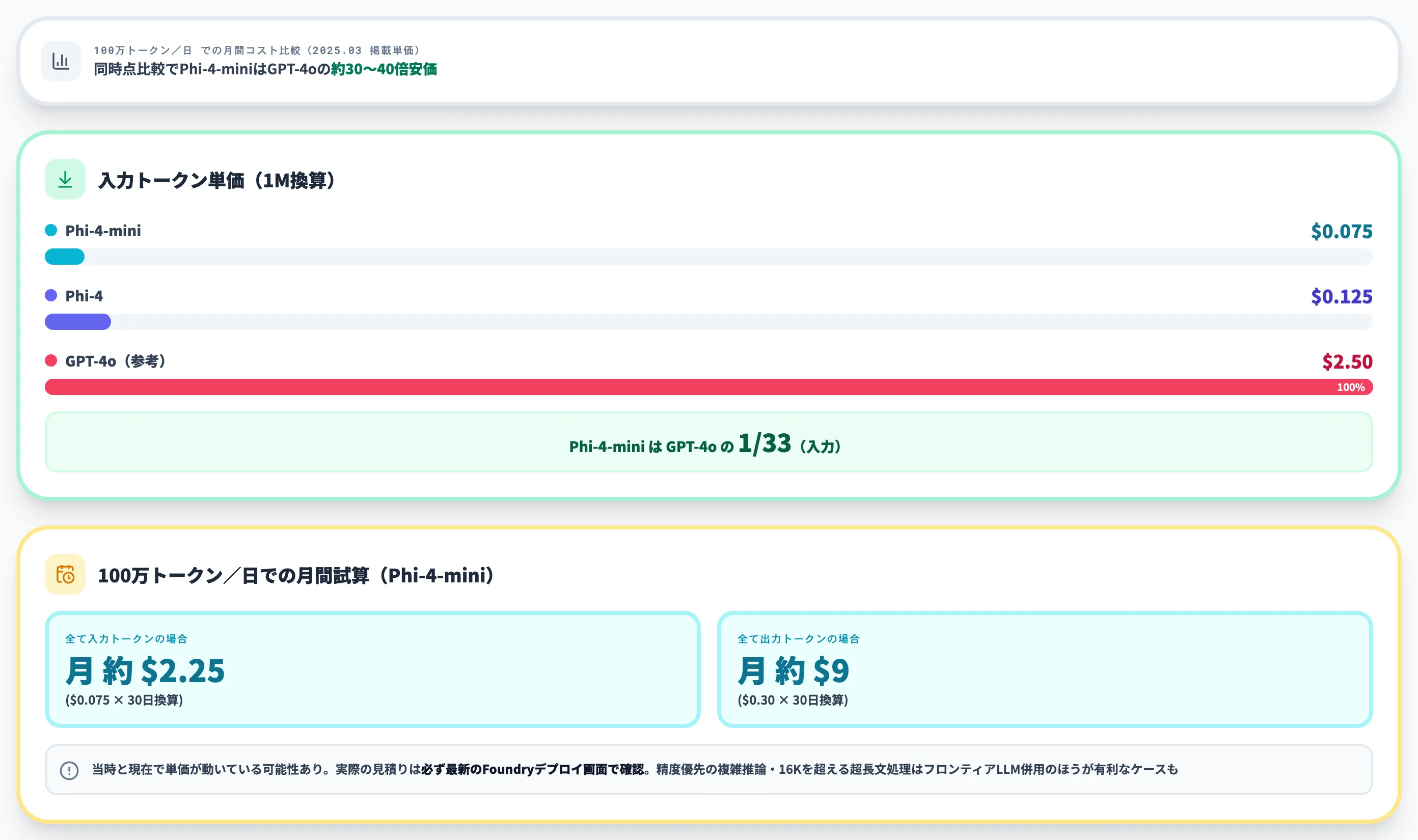Click the purple Phi-4 legend dot
Screen dimensions: 1418x840
coord(51,295)
